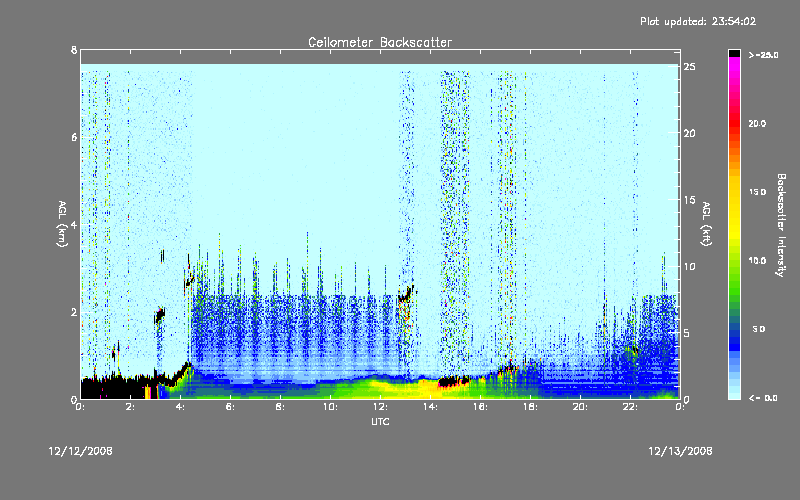Click the UTC x-axis label
The height and width of the screenshot is (500, 800).
(x=380, y=421)
